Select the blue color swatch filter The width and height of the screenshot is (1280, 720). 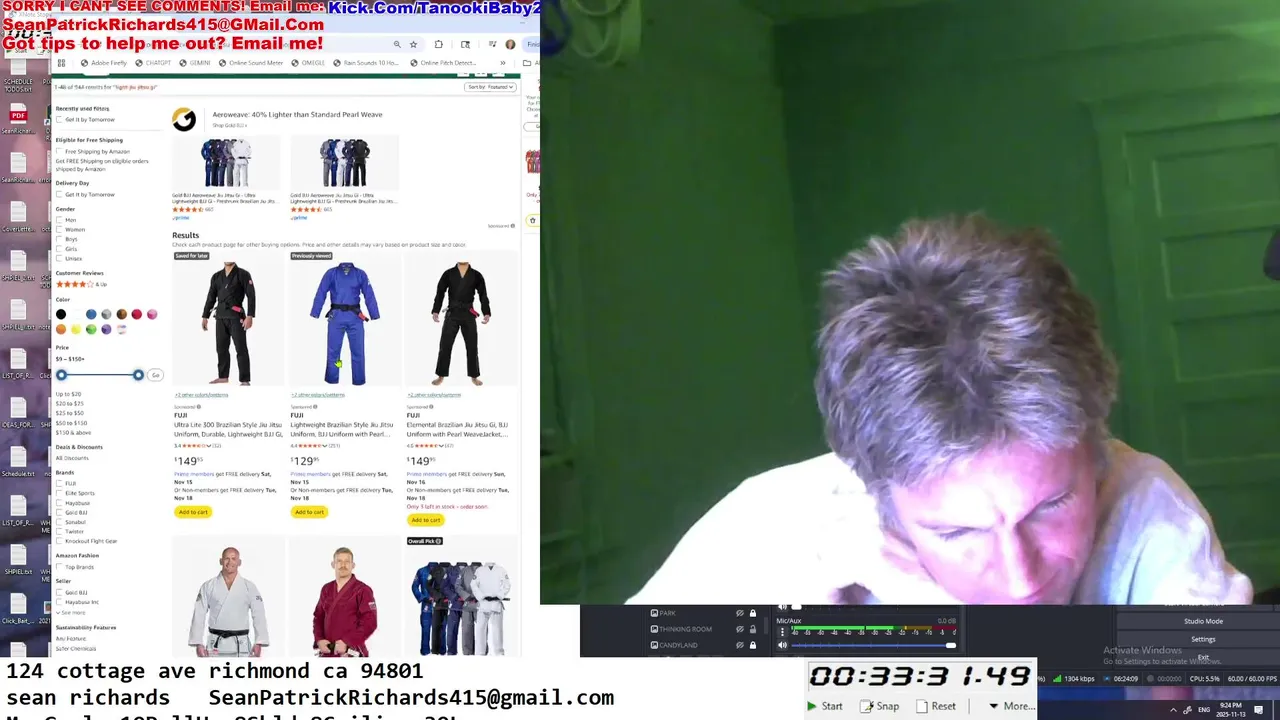[91, 314]
